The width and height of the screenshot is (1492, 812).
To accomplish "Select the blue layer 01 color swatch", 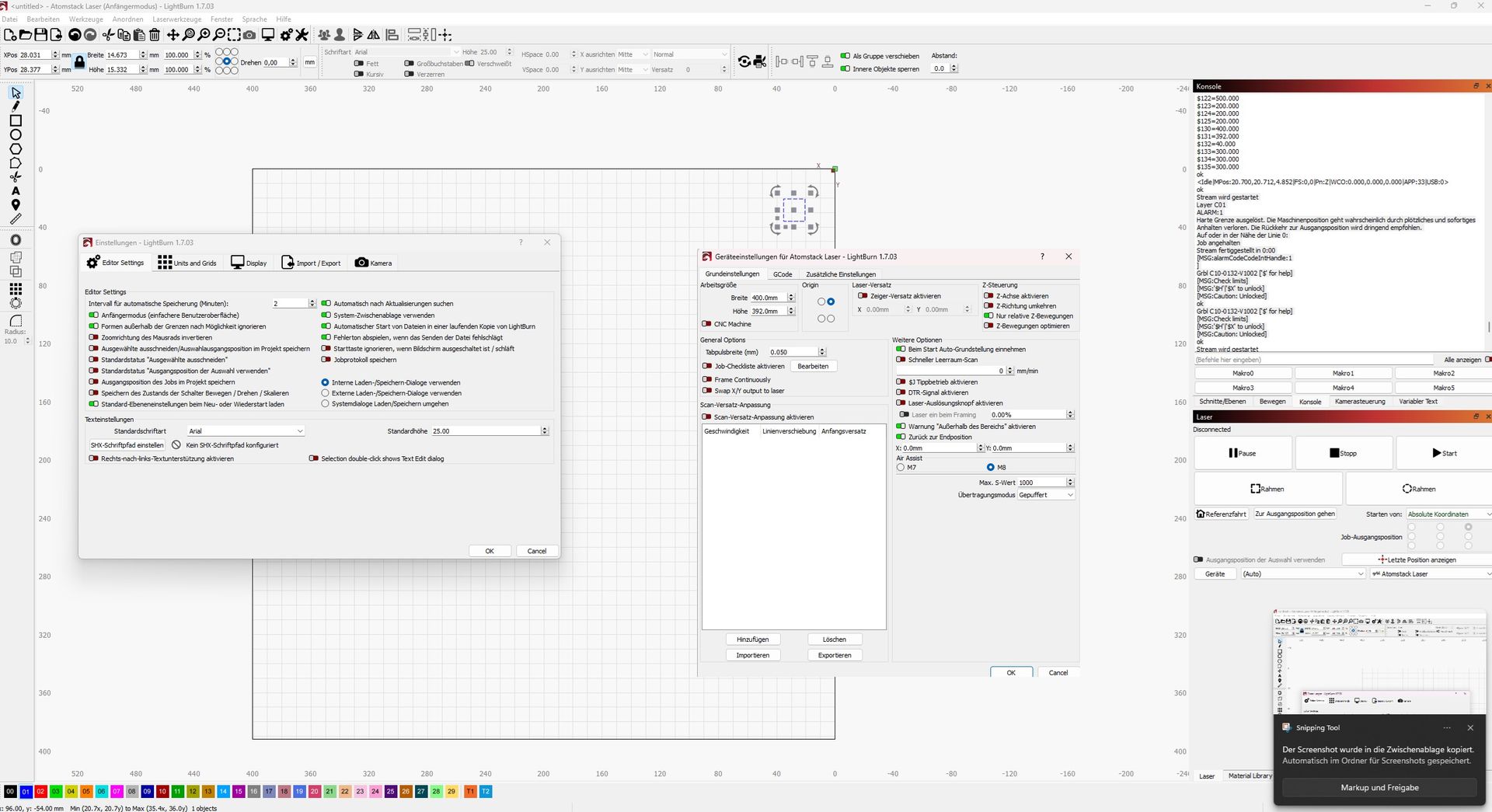I will [x=26, y=791].
